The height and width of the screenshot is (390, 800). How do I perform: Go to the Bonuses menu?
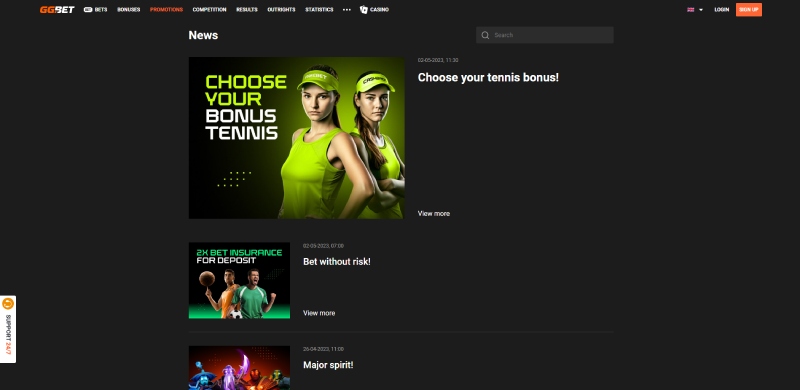pos(129,10)
